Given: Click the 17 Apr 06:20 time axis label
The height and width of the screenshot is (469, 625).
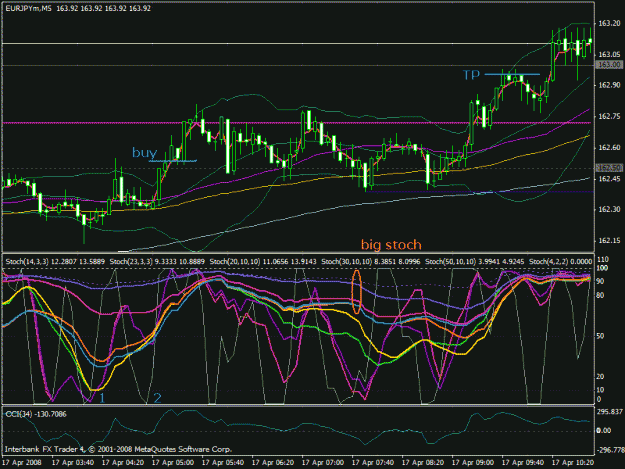Looking at the screenshot, I should point(273,463).
